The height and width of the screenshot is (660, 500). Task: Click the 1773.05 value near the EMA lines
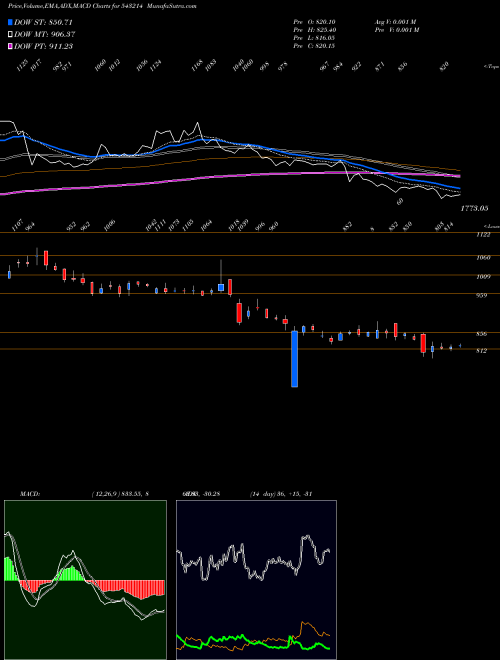pyautogui.click(x=474, y=208)
